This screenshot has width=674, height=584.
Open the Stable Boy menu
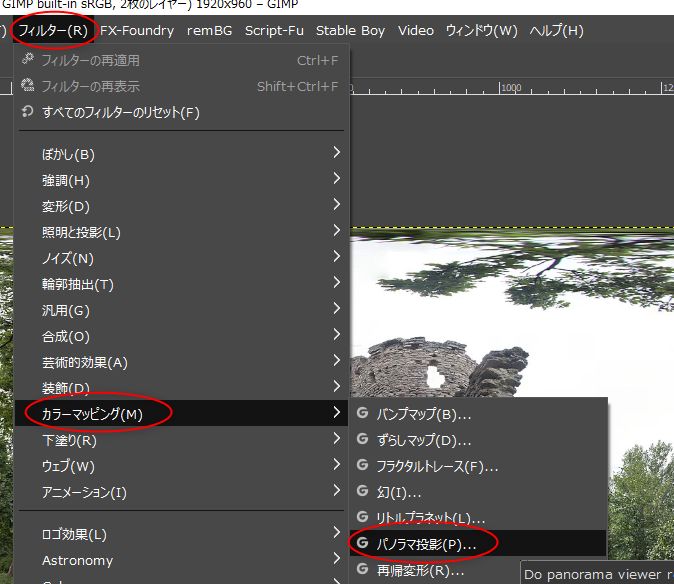click(350, 30)
